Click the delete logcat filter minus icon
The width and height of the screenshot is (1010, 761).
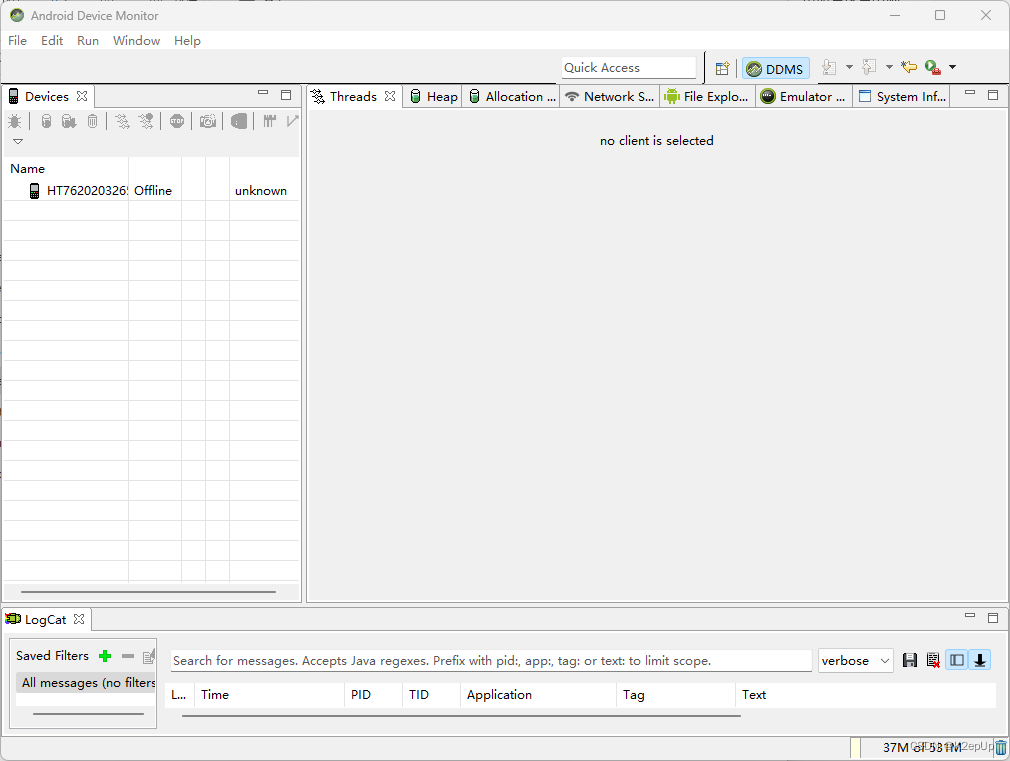(x=128, y=656)
